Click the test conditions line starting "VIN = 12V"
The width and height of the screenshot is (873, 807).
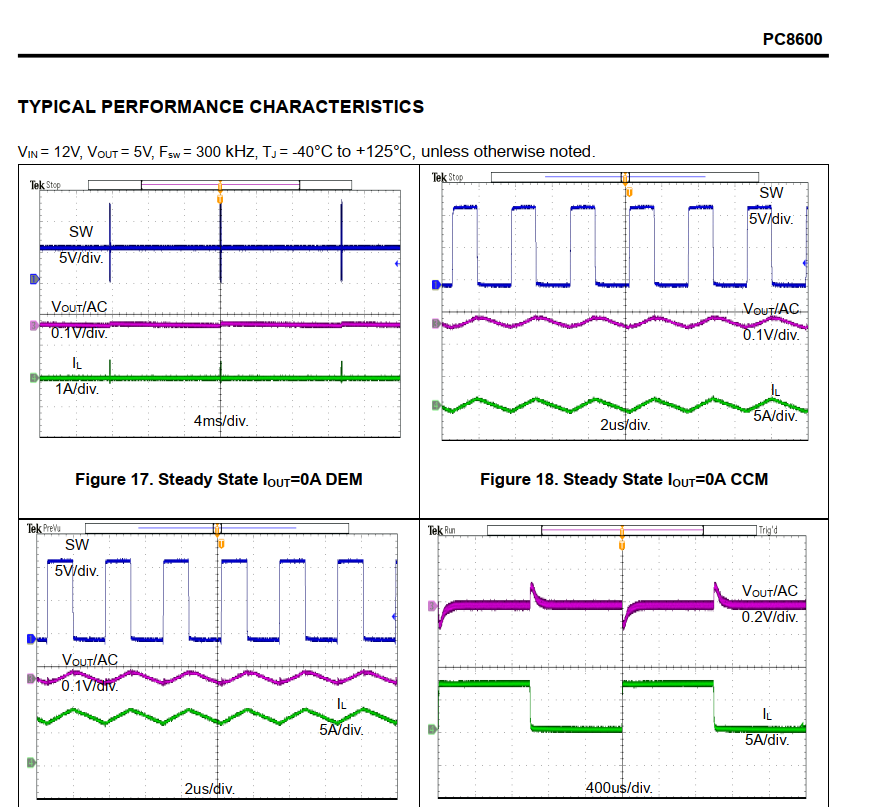[307, 151]
